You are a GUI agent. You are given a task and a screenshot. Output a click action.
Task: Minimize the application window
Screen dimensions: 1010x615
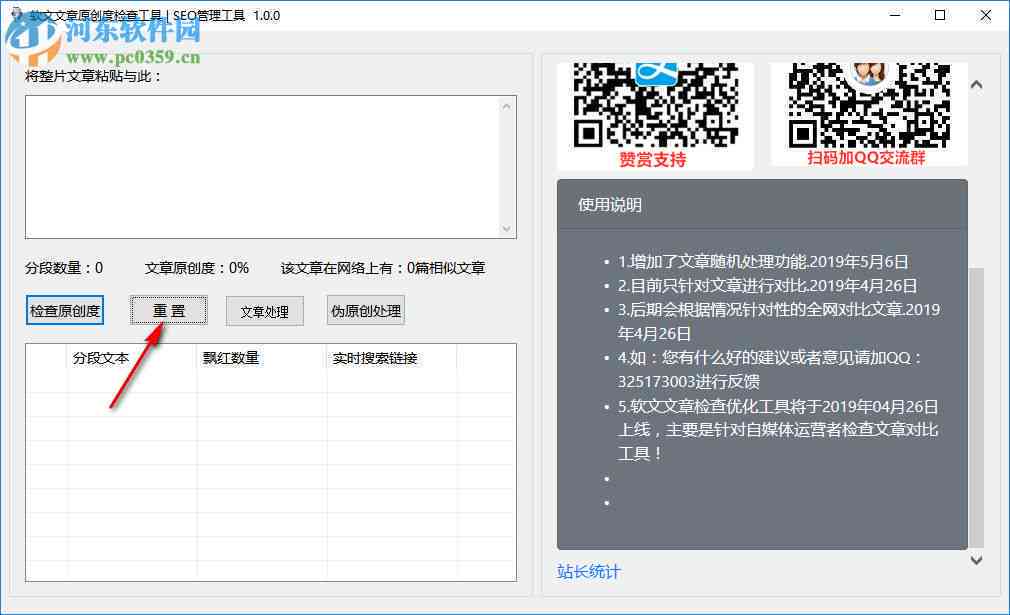895,15
